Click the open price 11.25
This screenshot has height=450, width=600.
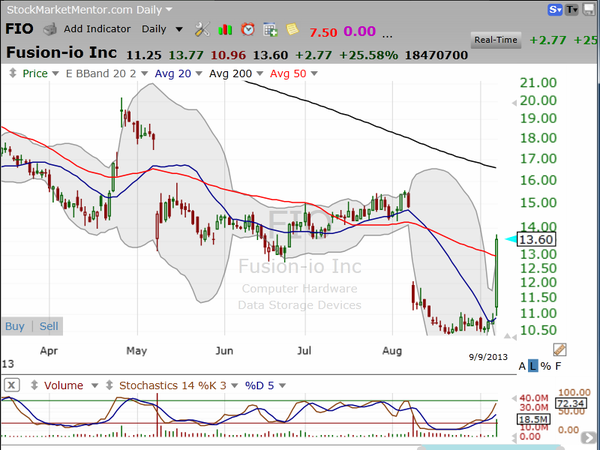tap(144, 55)
